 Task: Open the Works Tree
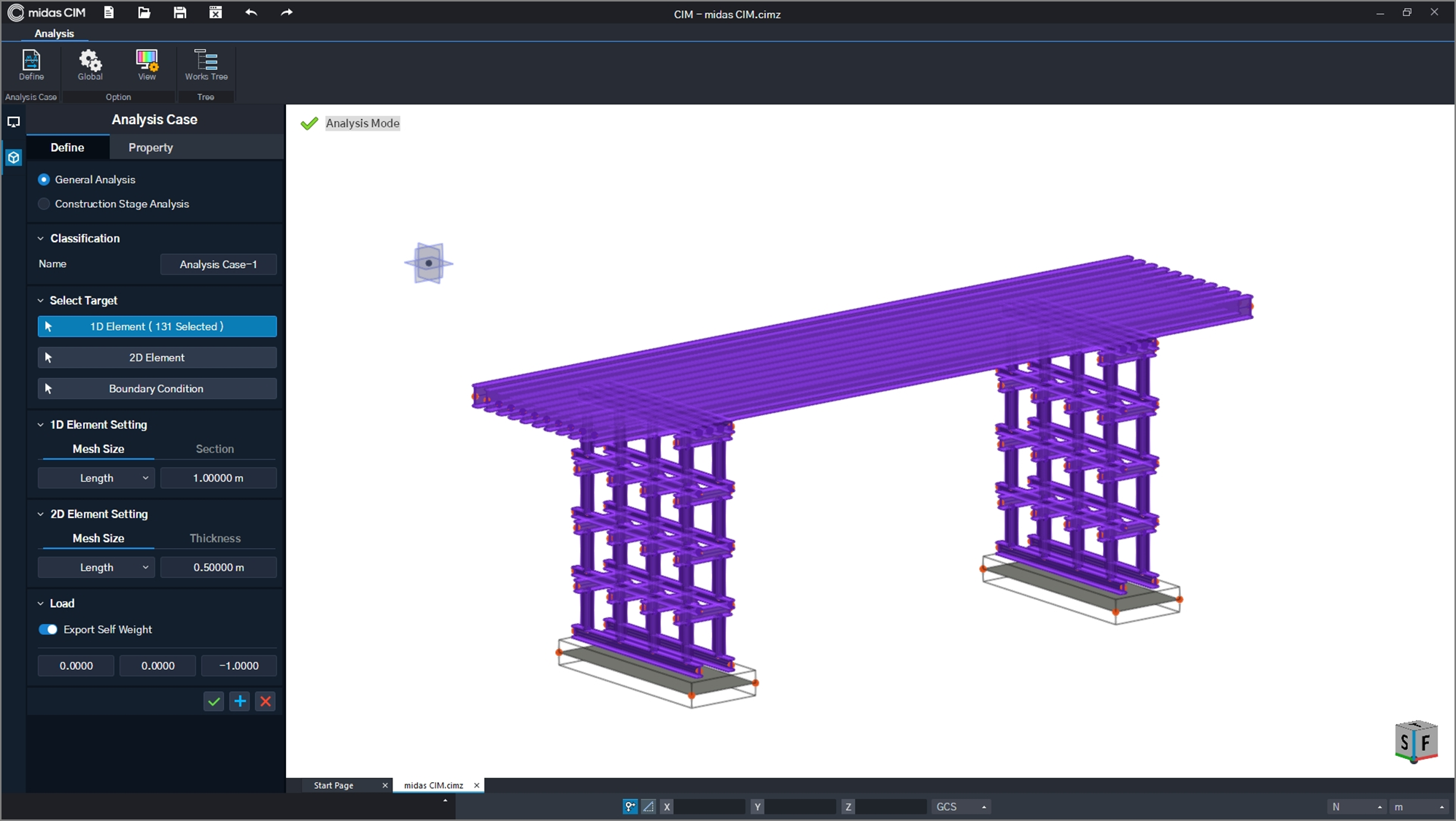206,65
